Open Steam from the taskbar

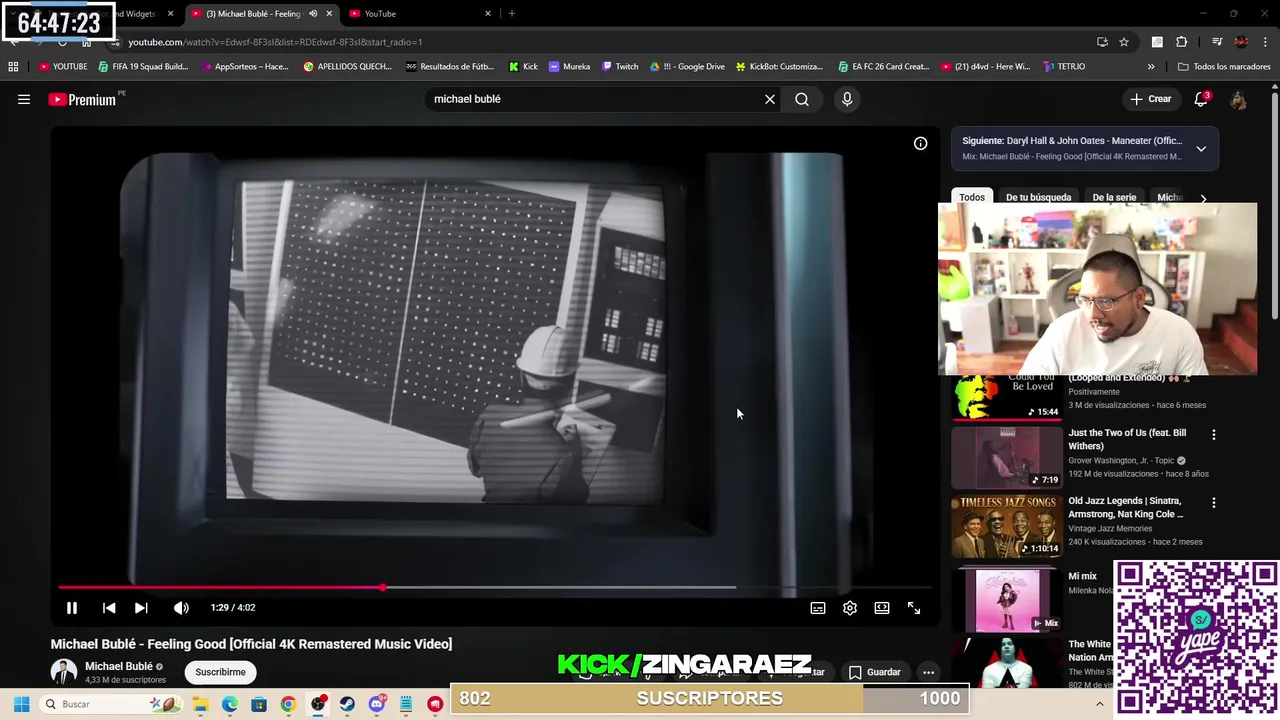347,704
